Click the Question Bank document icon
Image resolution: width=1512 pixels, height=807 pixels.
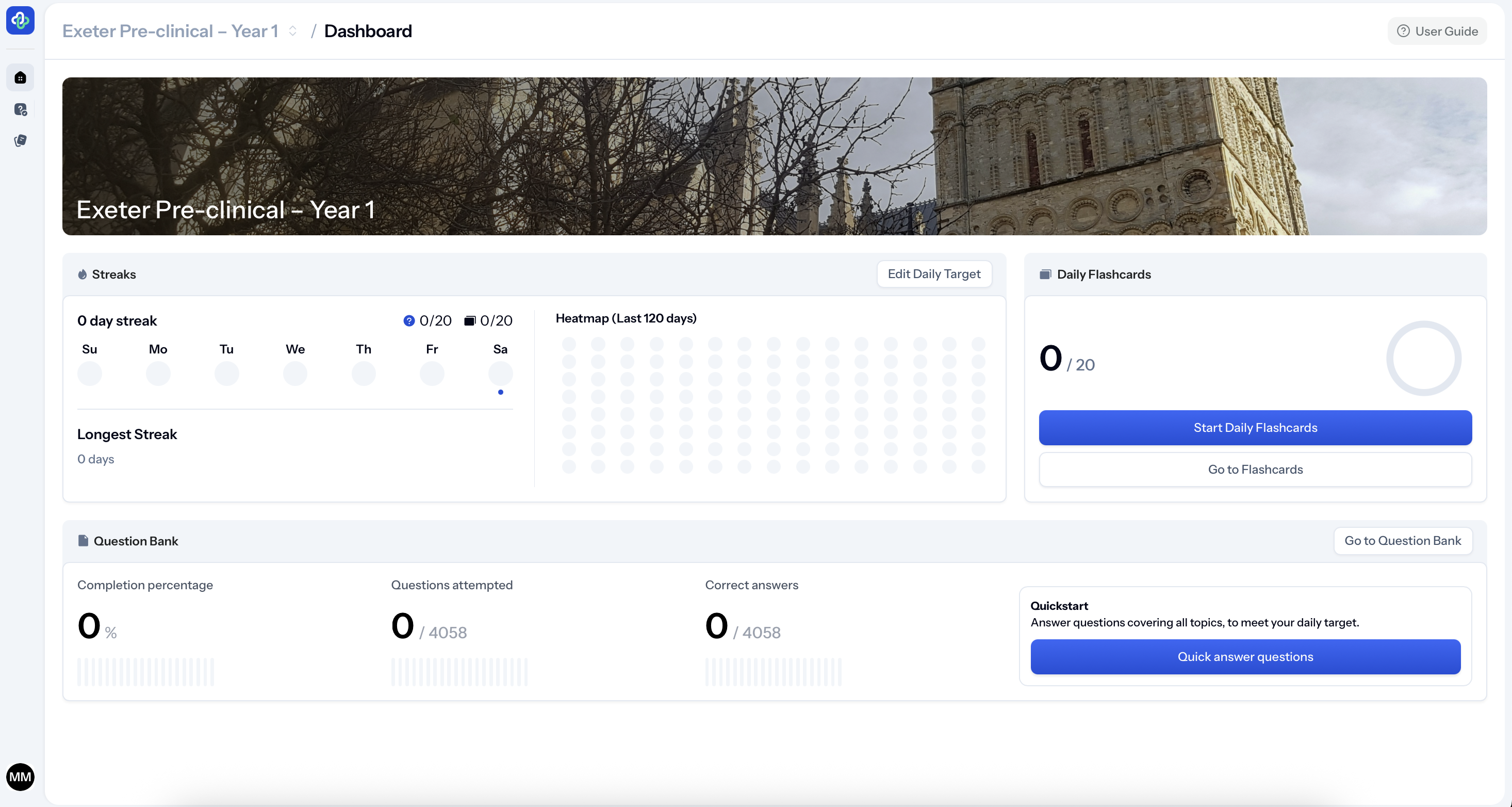[x=83, y=540]
